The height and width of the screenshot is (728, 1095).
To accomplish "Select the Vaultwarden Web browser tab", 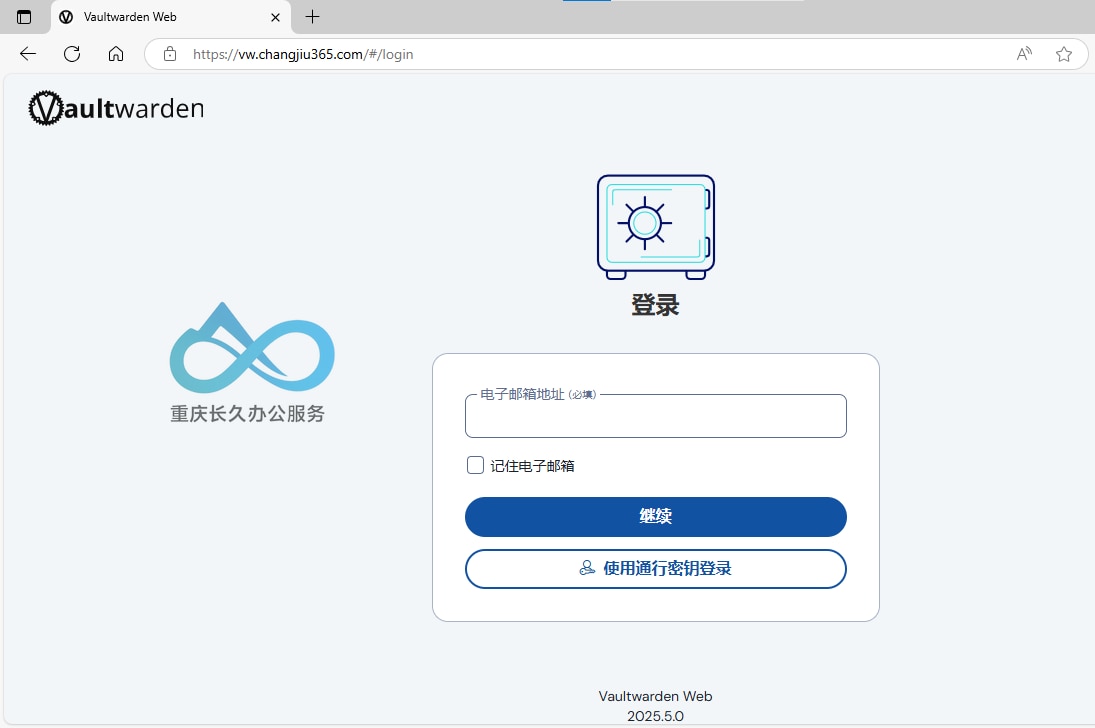I will coord(170,17).
